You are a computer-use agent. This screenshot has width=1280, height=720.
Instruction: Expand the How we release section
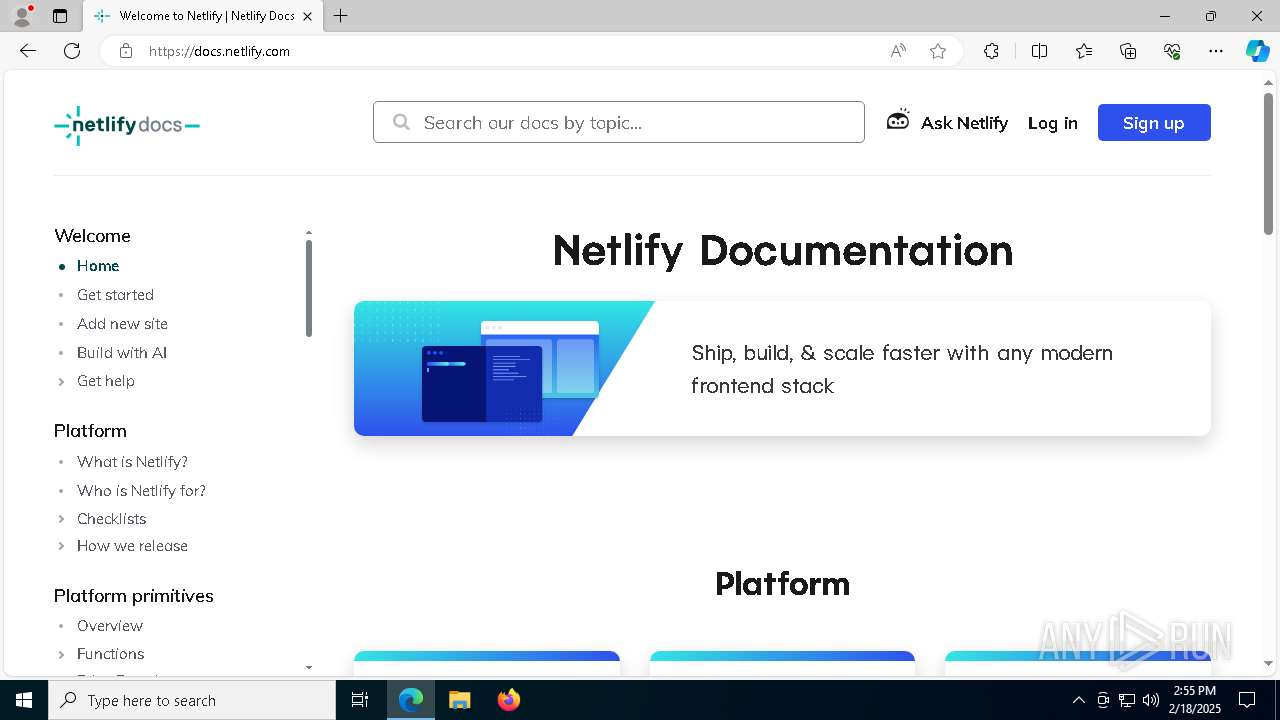62,546
